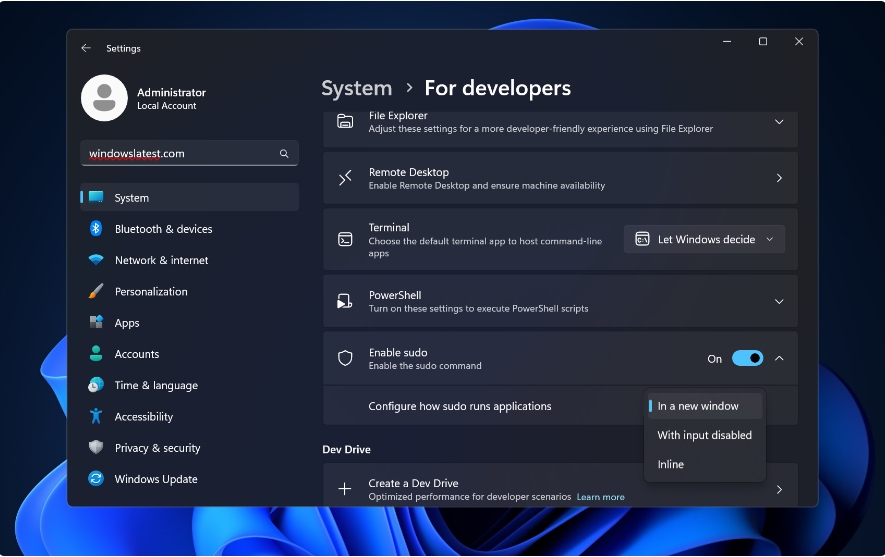Select the In a new window option
The height and width of the screenshot is (557, 885).
pyautogui.click(x=704, y=406)
